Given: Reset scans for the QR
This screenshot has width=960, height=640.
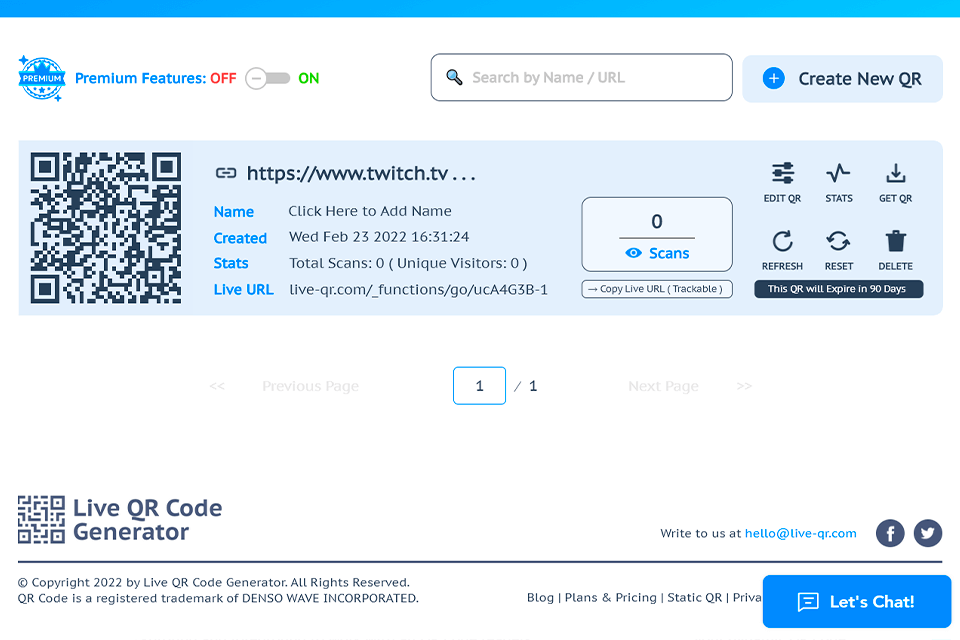Looking at the screenshot, I should click(838, 241).
